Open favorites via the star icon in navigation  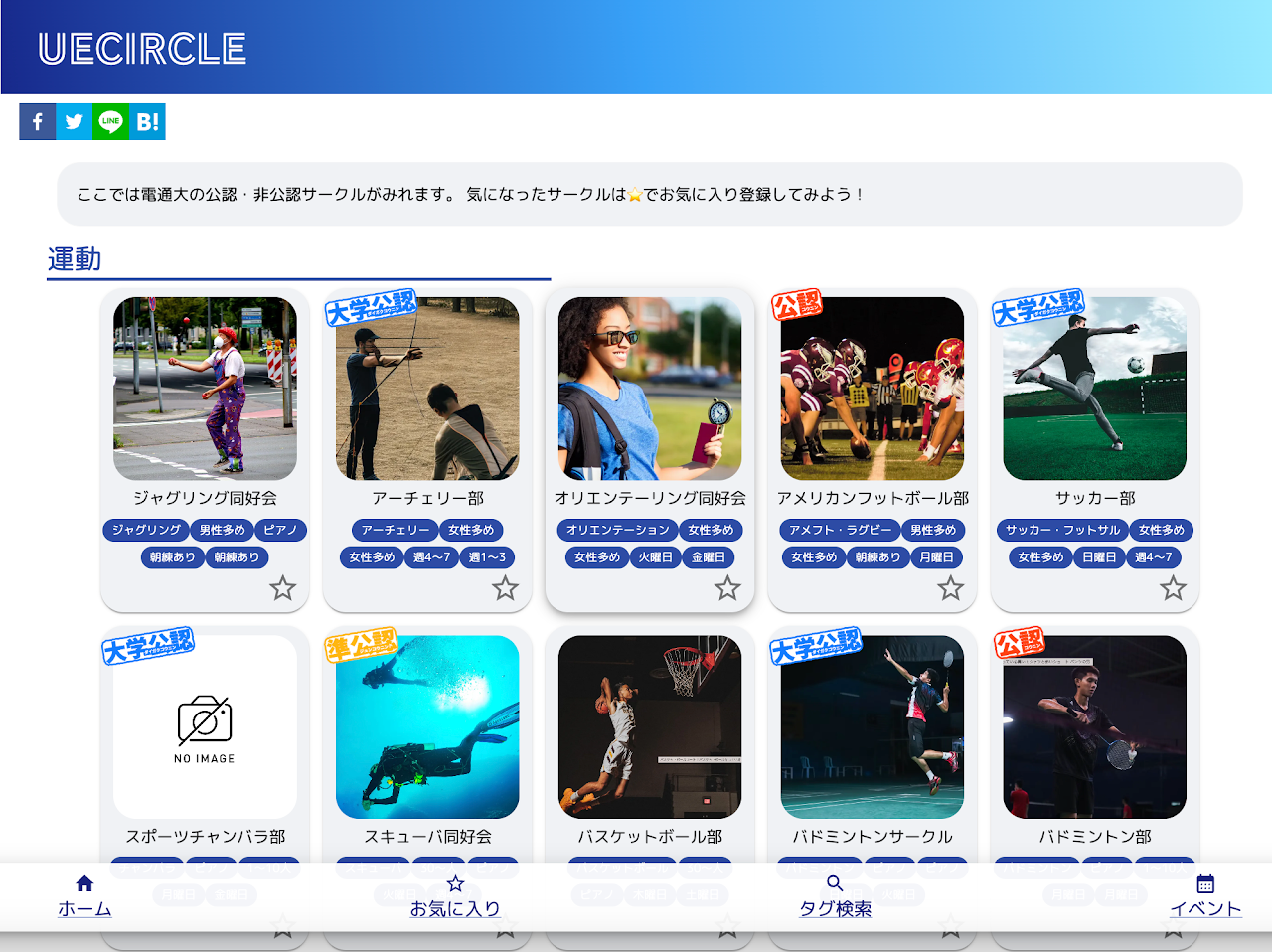click(454, 882)
